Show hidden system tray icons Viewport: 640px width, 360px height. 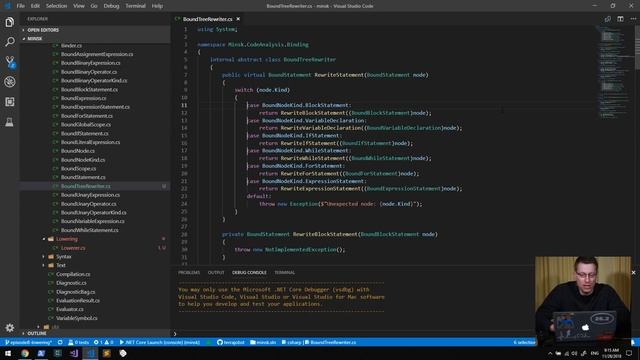point(550,353)
